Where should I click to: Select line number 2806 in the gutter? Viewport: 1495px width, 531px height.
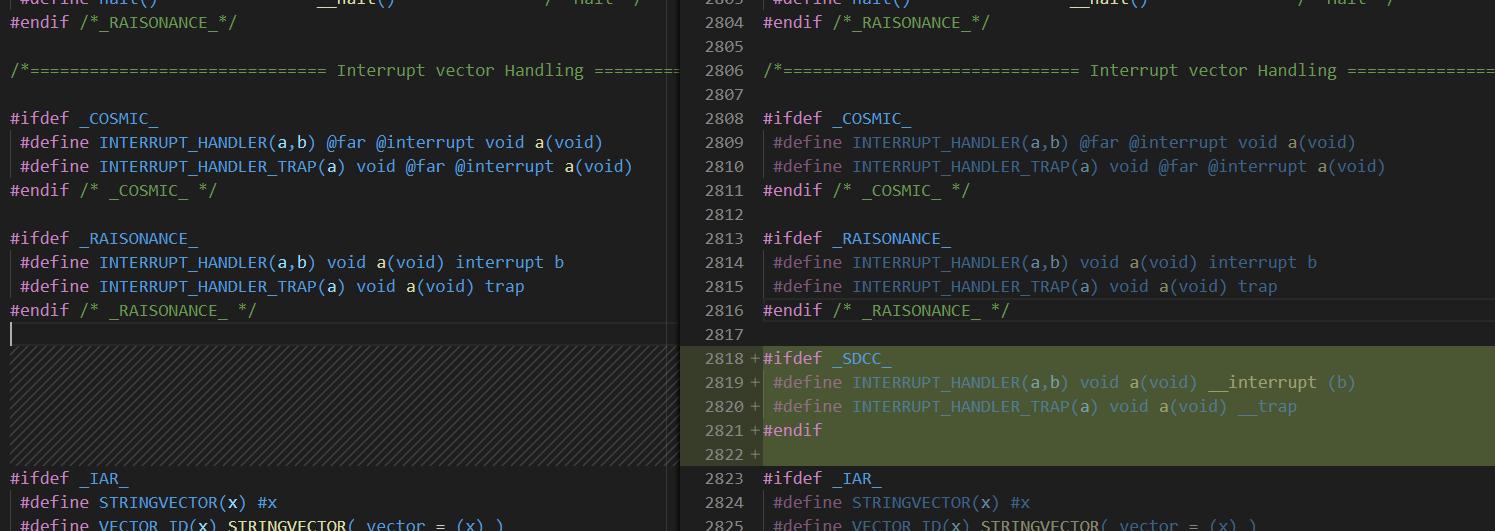[724, 70]
